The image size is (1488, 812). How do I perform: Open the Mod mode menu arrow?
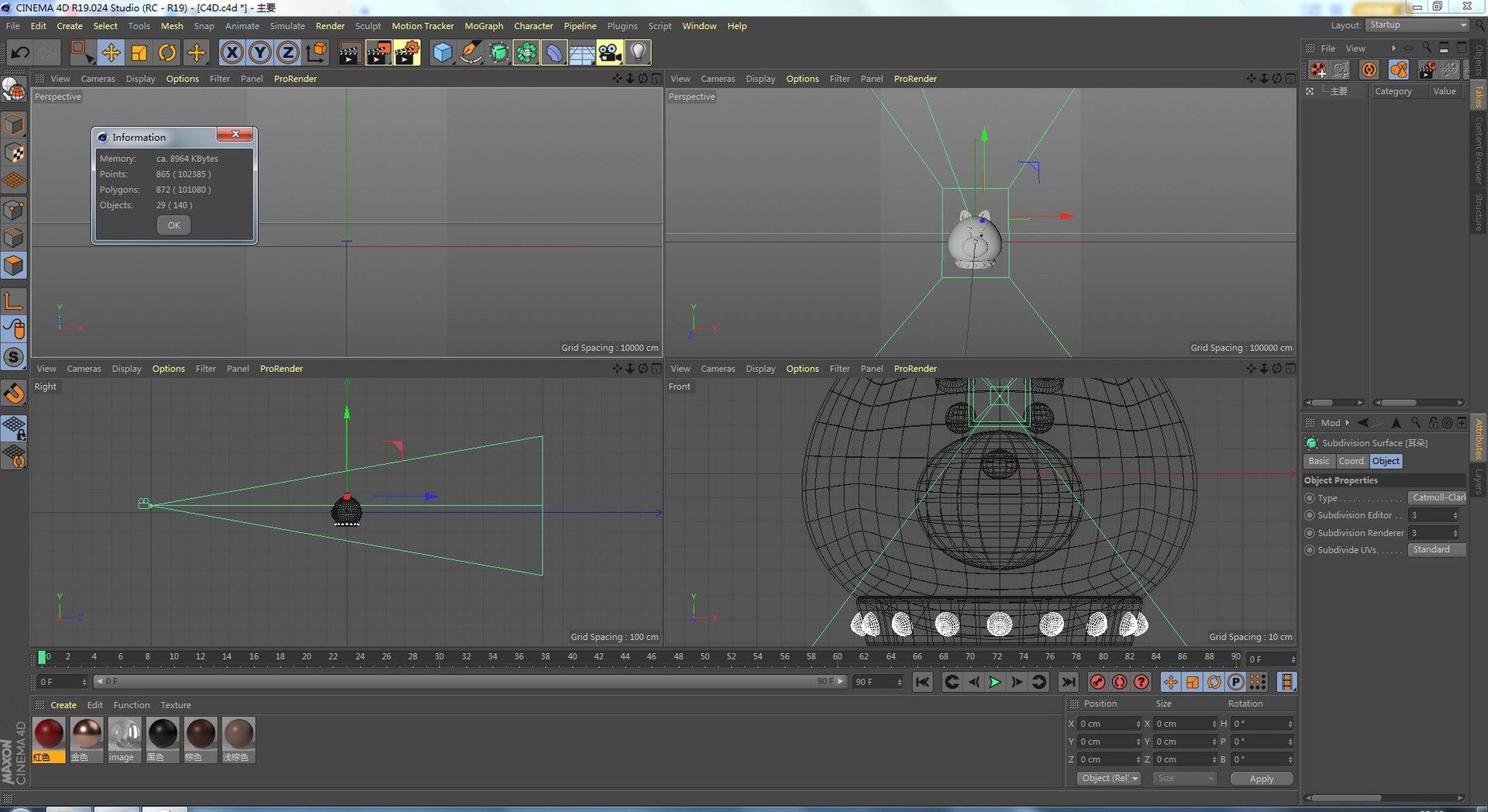(1347, 423)
